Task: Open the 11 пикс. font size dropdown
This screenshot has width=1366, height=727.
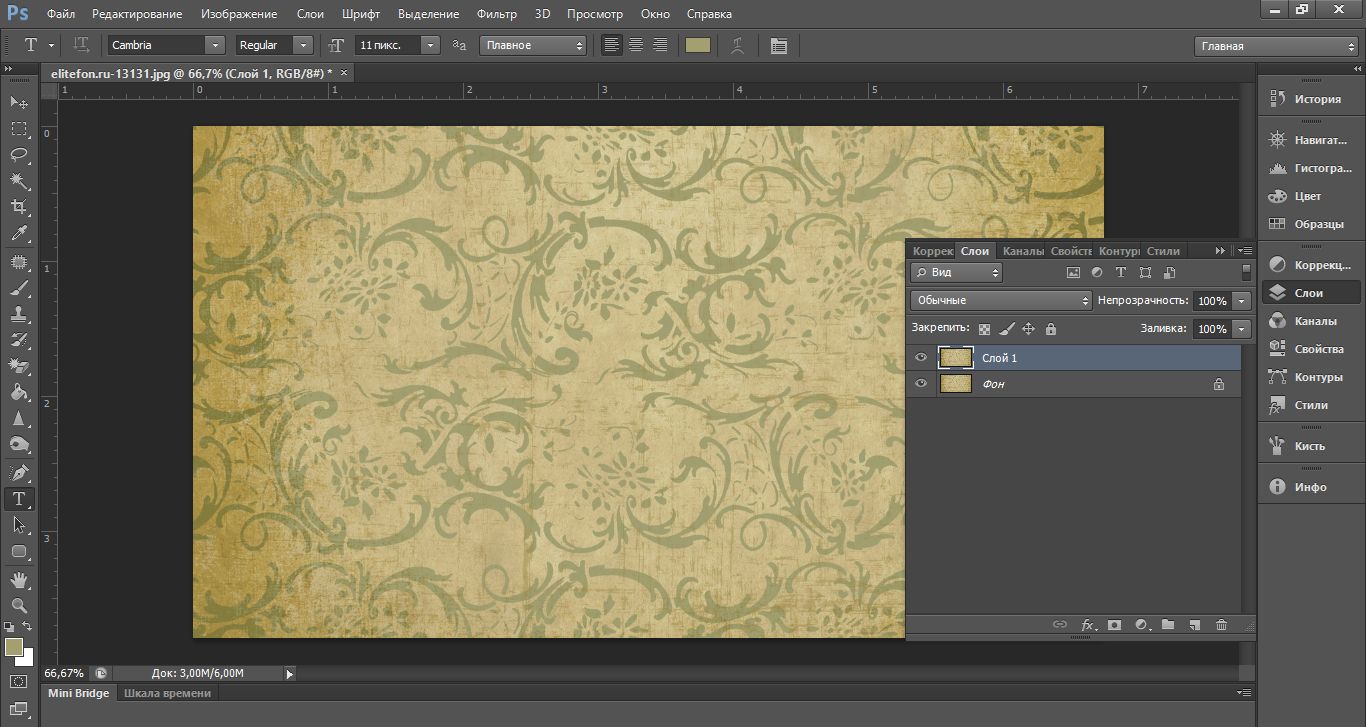Action: pyautogui.click(x=430, y=45)
